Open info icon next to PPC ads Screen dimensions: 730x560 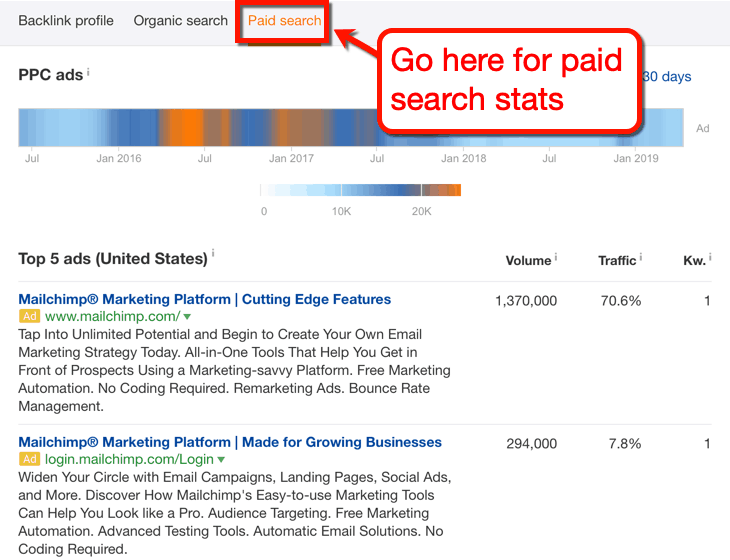click(x=88, y=72)
